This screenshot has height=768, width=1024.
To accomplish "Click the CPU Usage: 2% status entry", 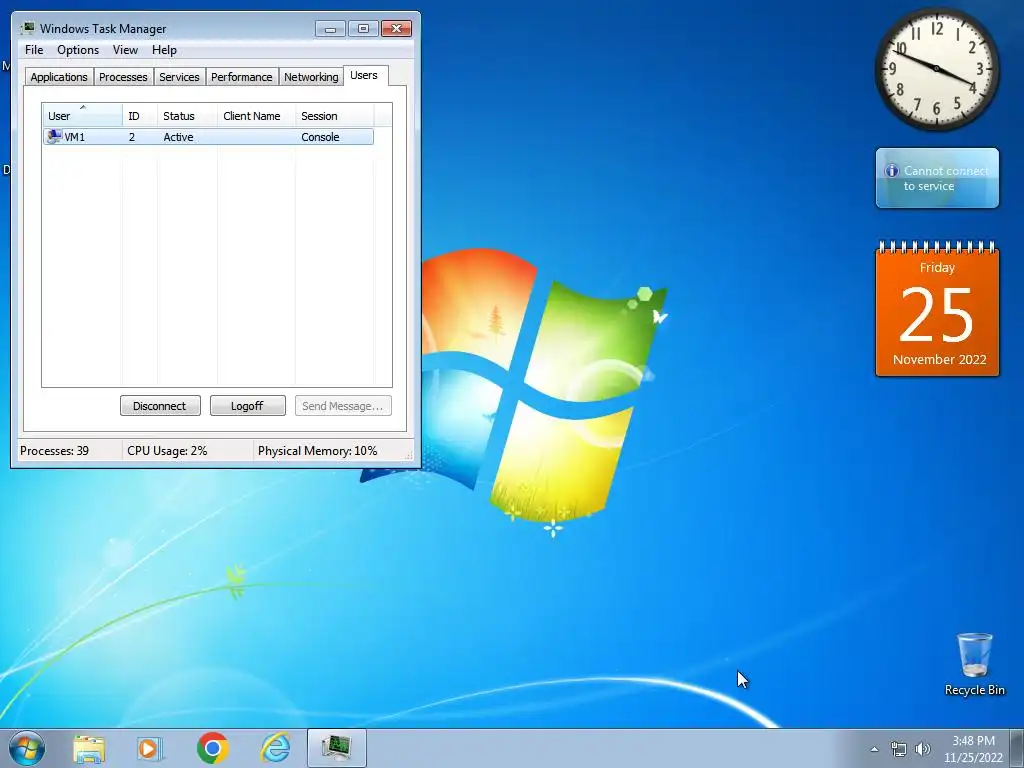I will [x=167, y=451].
